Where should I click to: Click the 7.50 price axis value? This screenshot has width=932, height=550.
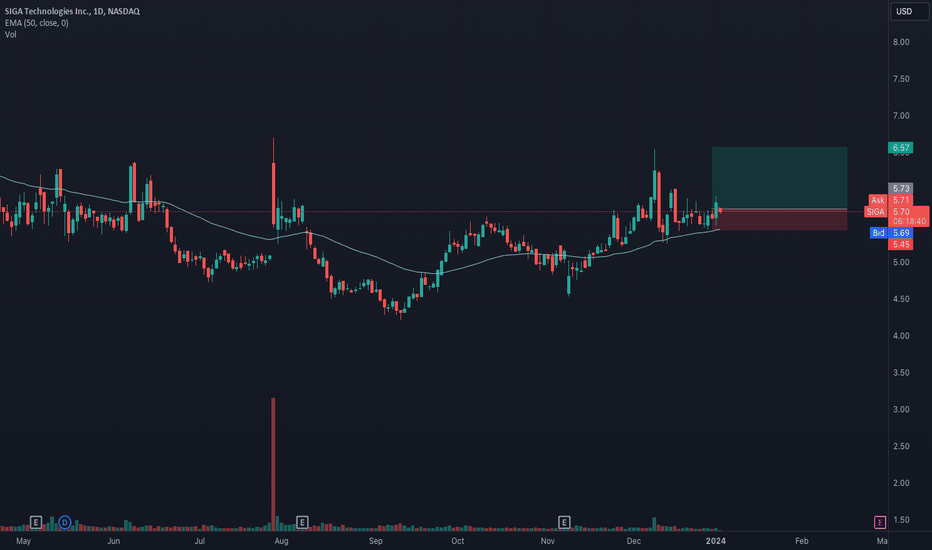click(x=901, y=79)
